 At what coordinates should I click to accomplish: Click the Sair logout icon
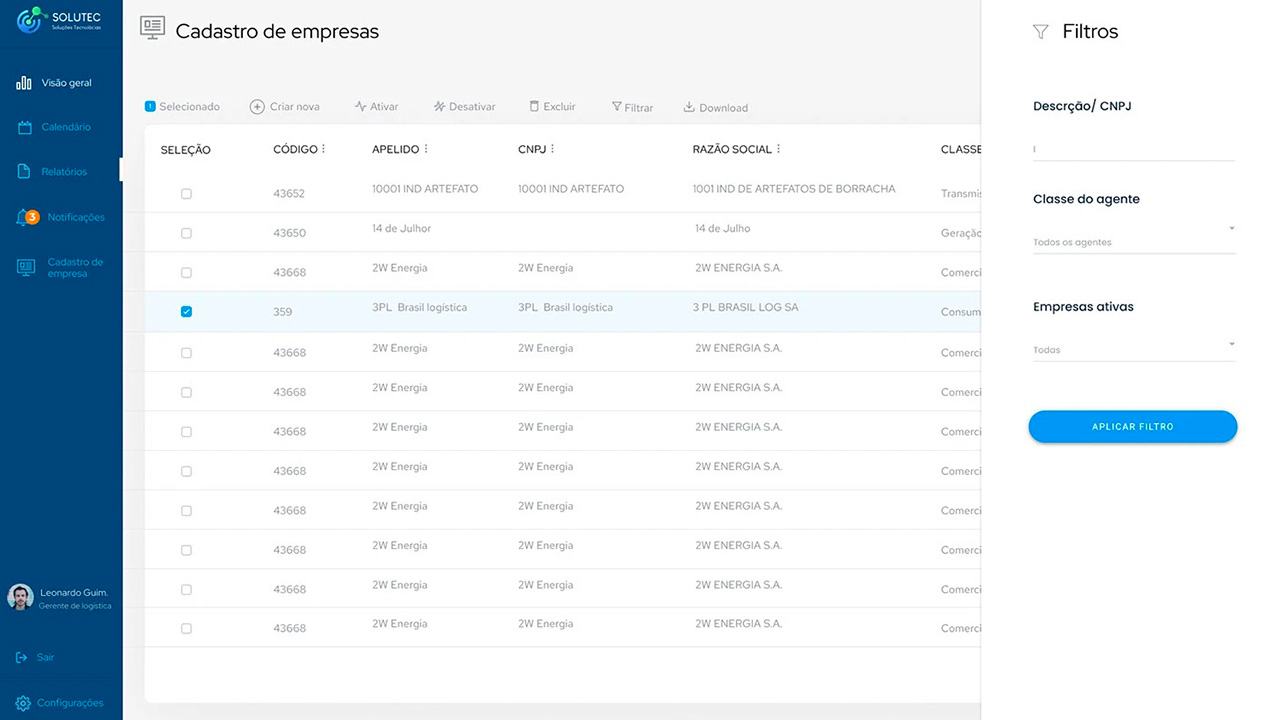coord(22,657)
